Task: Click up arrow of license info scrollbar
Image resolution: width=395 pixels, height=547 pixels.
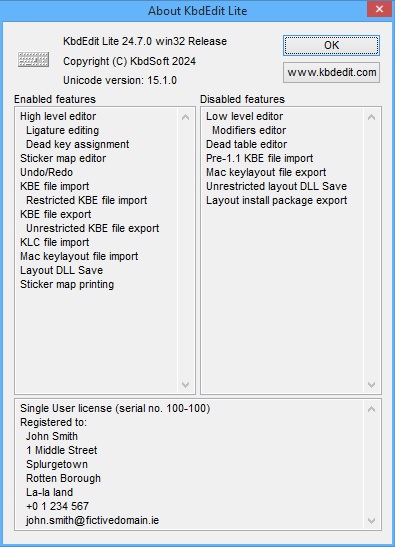Action: pyautogui.click(x=372, y=409)
